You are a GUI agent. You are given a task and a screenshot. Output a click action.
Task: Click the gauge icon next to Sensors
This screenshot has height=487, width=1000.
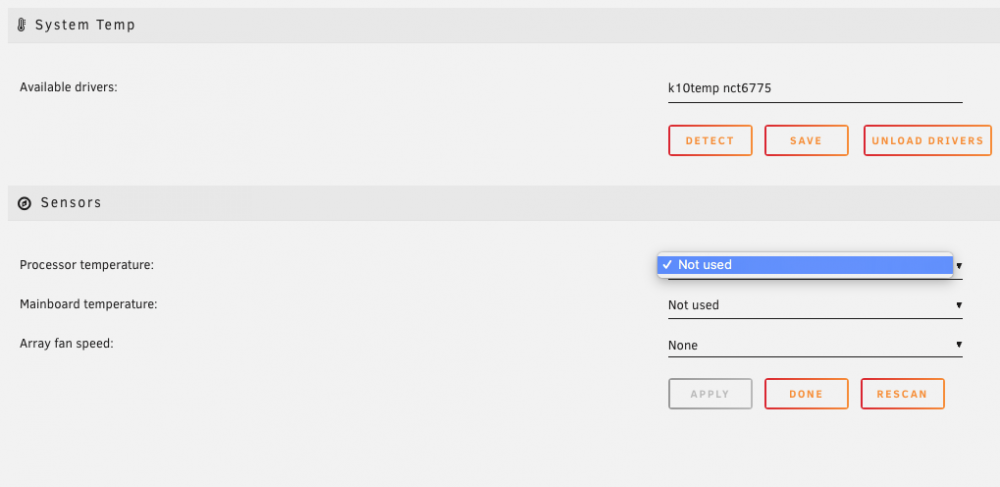(24, 203)
